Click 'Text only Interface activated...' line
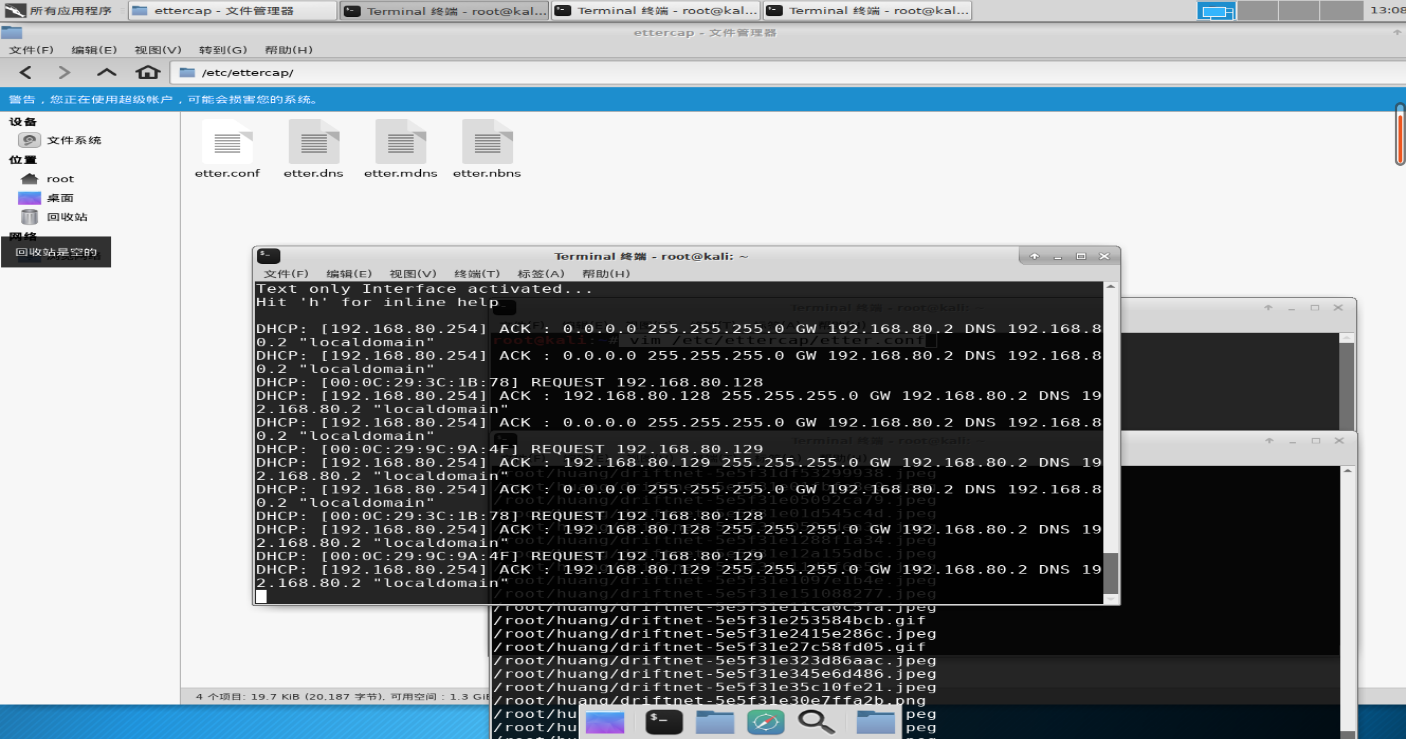 click(x=425, y=289)
